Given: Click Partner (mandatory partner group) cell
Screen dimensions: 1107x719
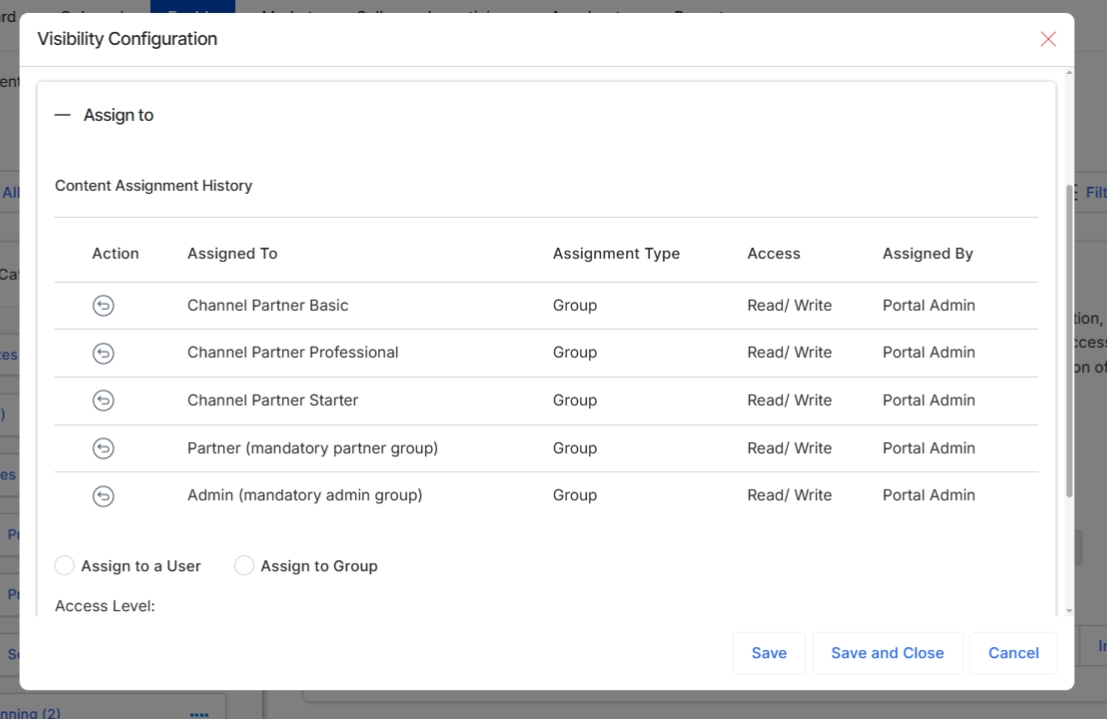Looking at the screenshot, I should tap(312, 448).
